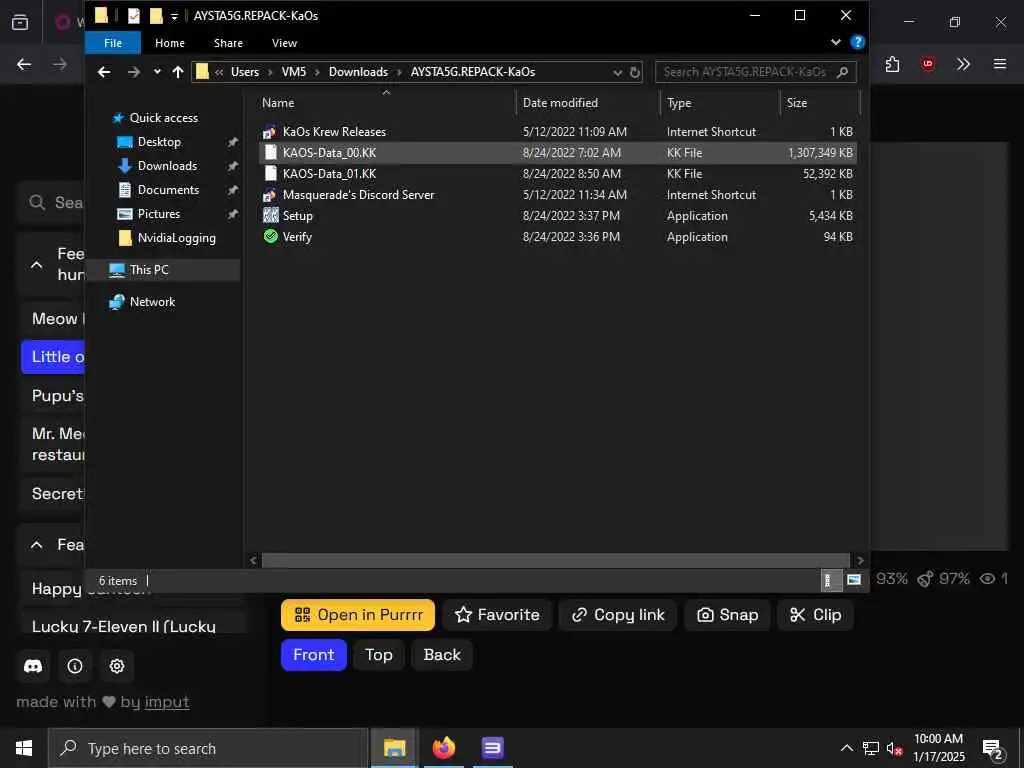Open the Discord icon in browser sidebar
Image resolution: width=1024 pixels, height=768 pixels.
click(33, 665)
